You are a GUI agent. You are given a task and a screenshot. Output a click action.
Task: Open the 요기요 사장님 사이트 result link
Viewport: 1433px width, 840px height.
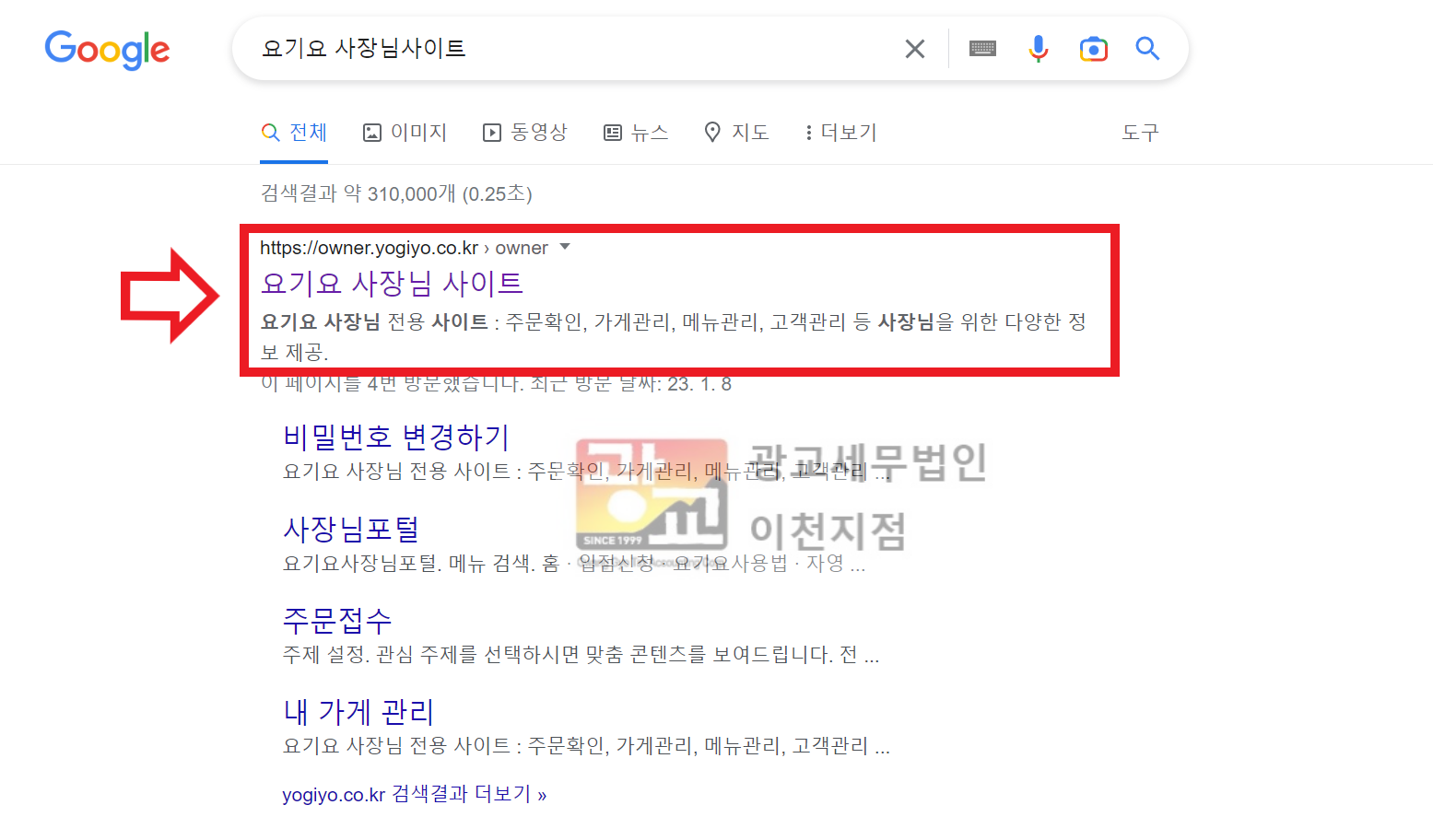click(393, 283)
